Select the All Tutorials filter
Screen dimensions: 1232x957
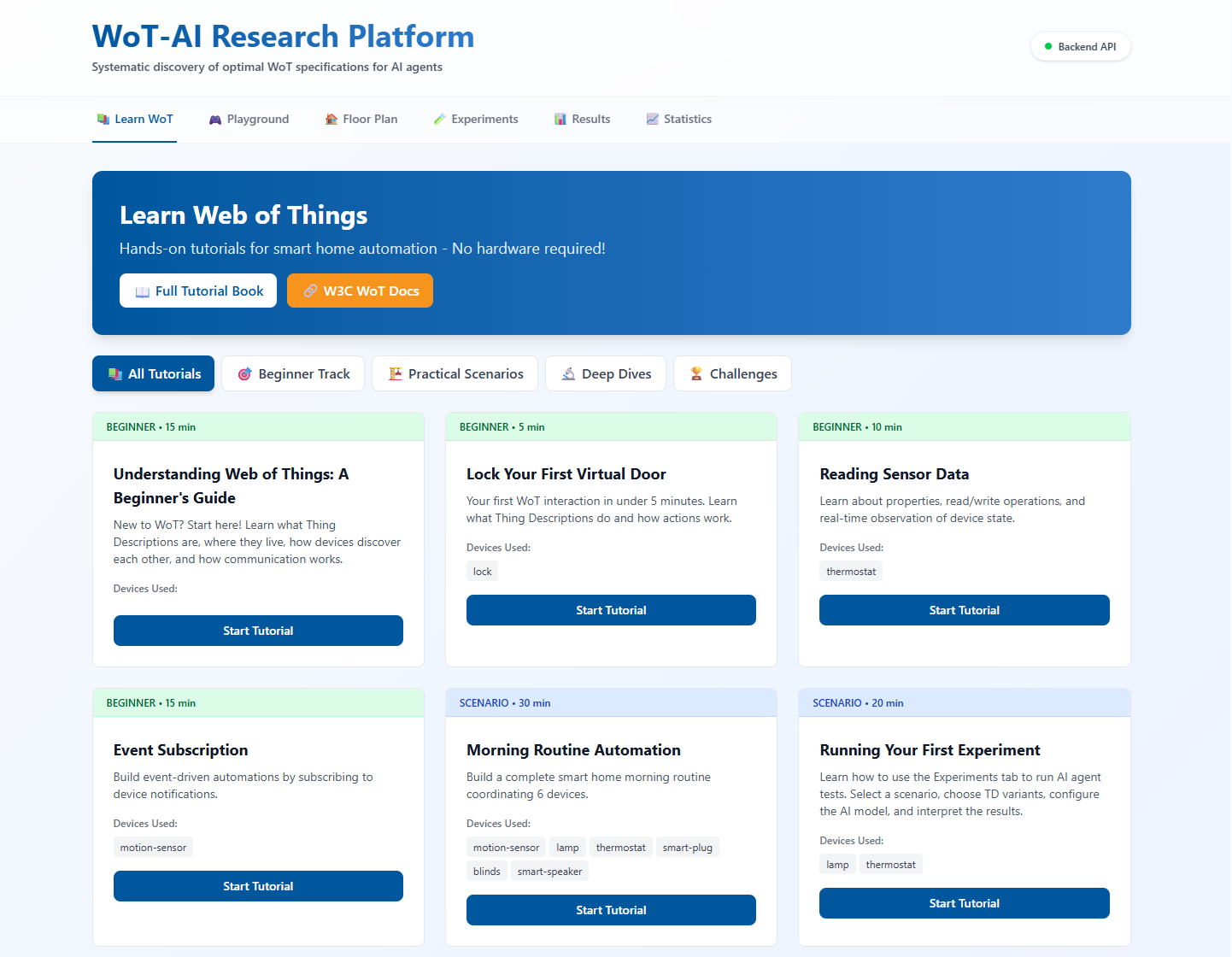click(x=154, y=374)
